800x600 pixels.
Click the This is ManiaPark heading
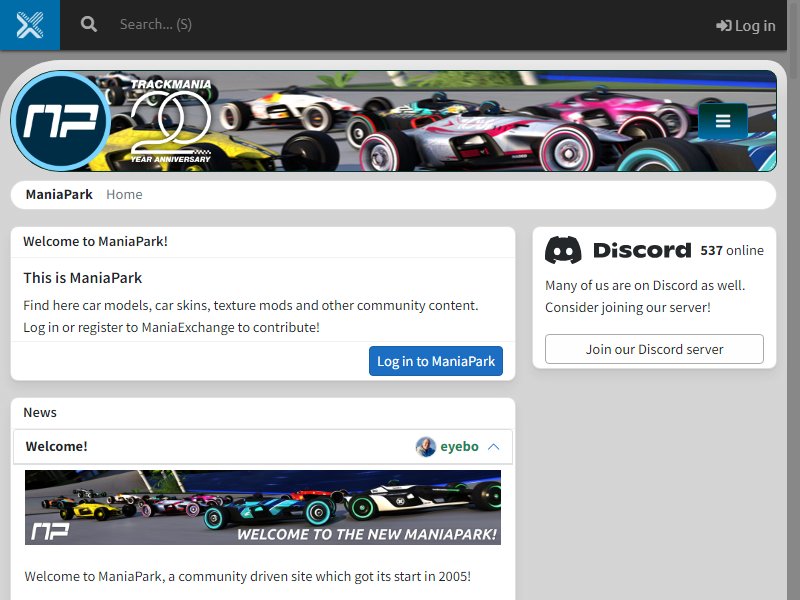click(83, 278)
